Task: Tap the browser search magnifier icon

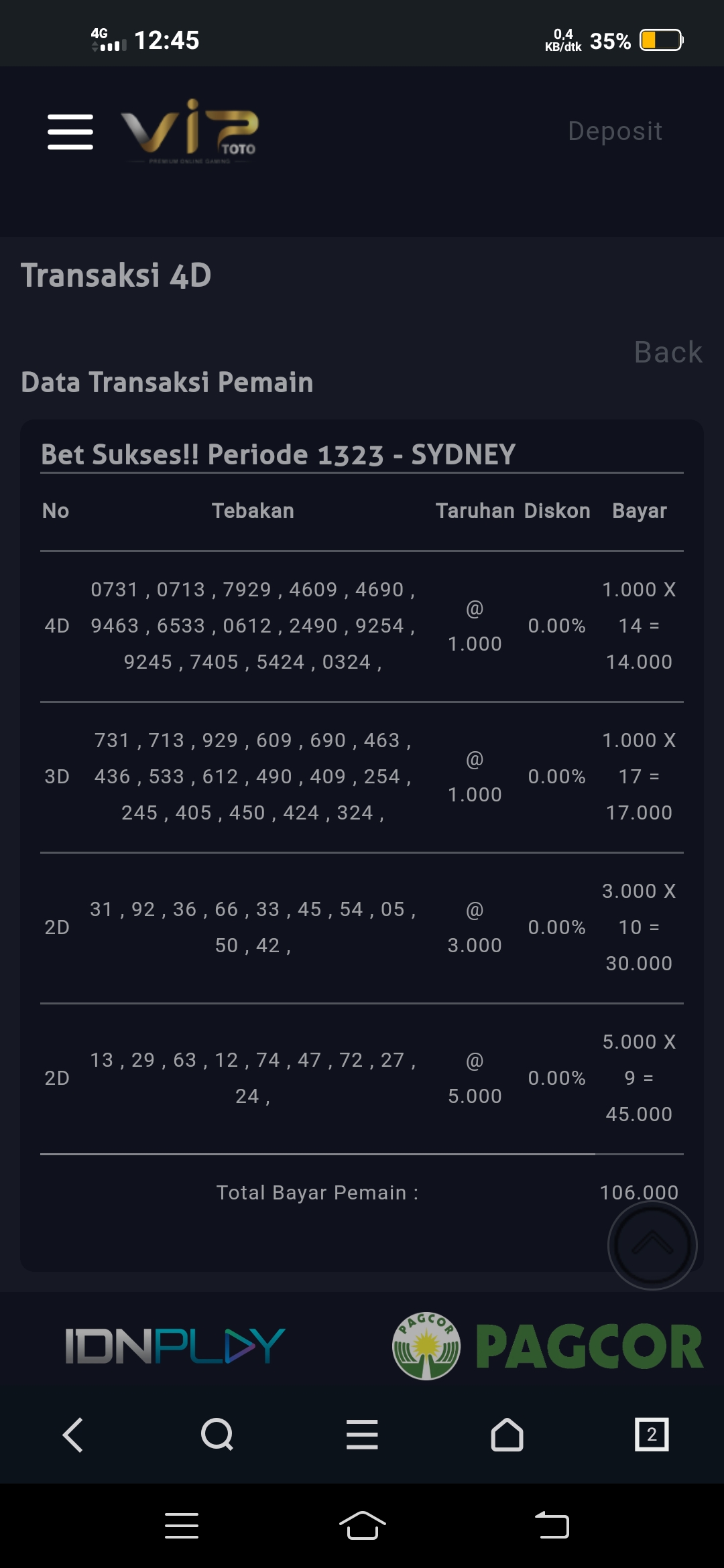Action: [217, 1435]
